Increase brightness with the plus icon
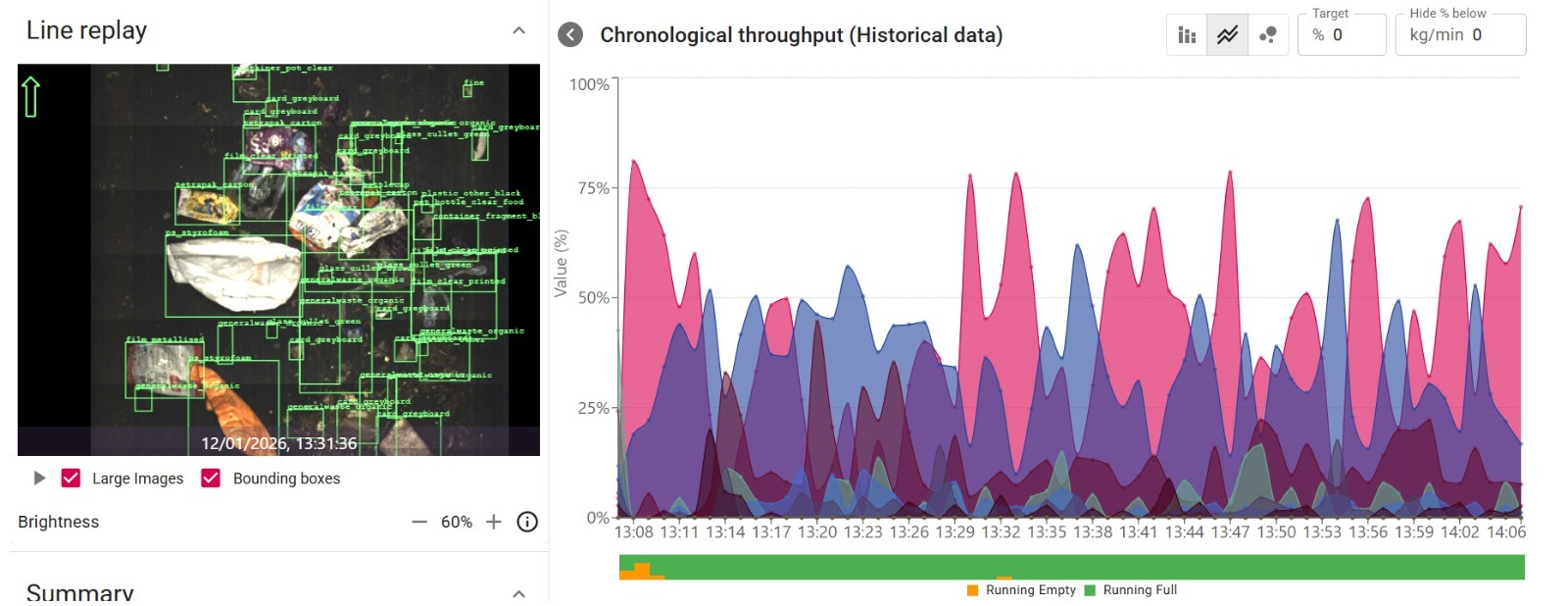Screen dimensions: 1568x606 click(494, 522)
